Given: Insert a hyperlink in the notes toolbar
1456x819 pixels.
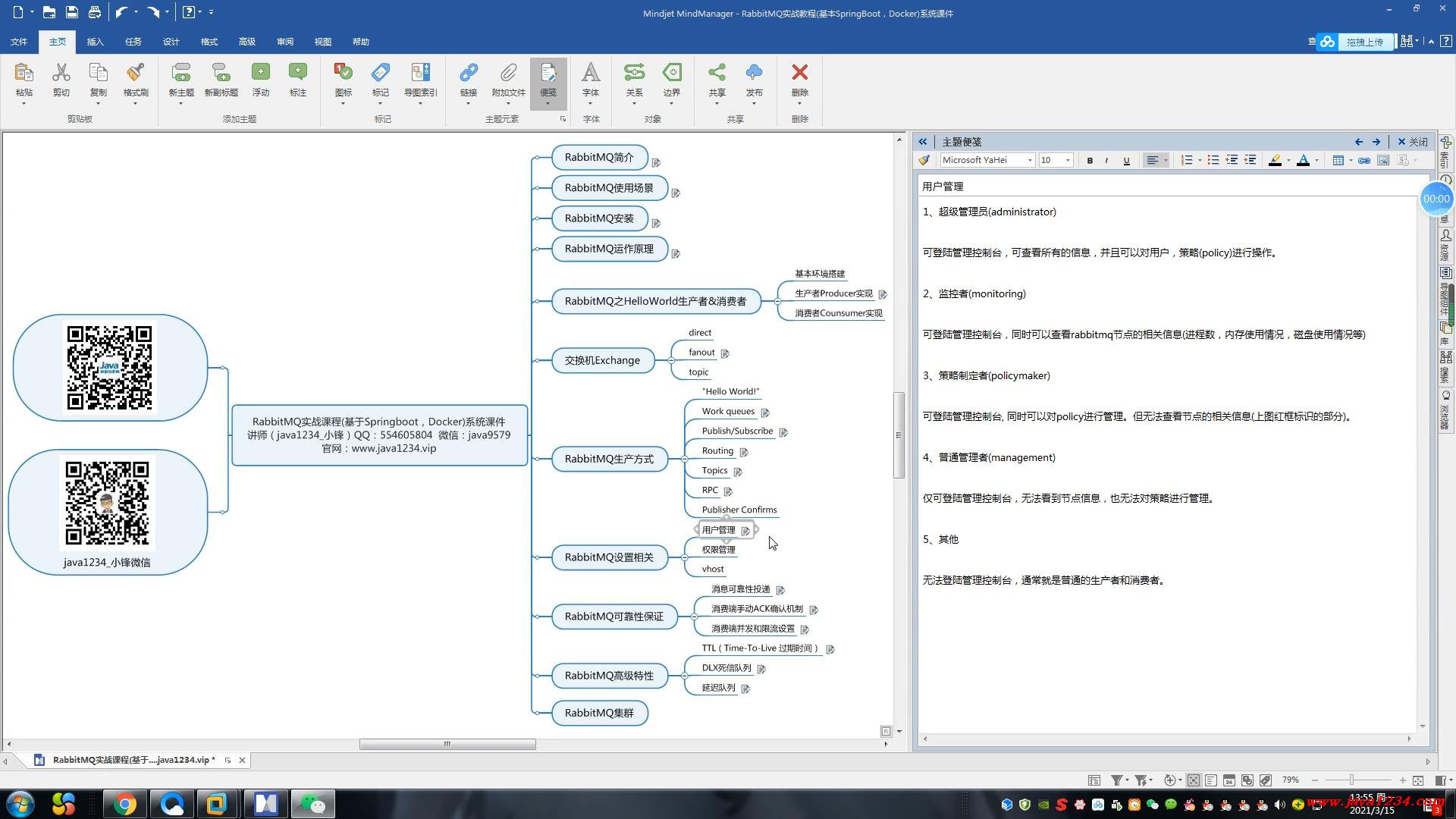Looking at the screenshot, I should point(1363,160).
